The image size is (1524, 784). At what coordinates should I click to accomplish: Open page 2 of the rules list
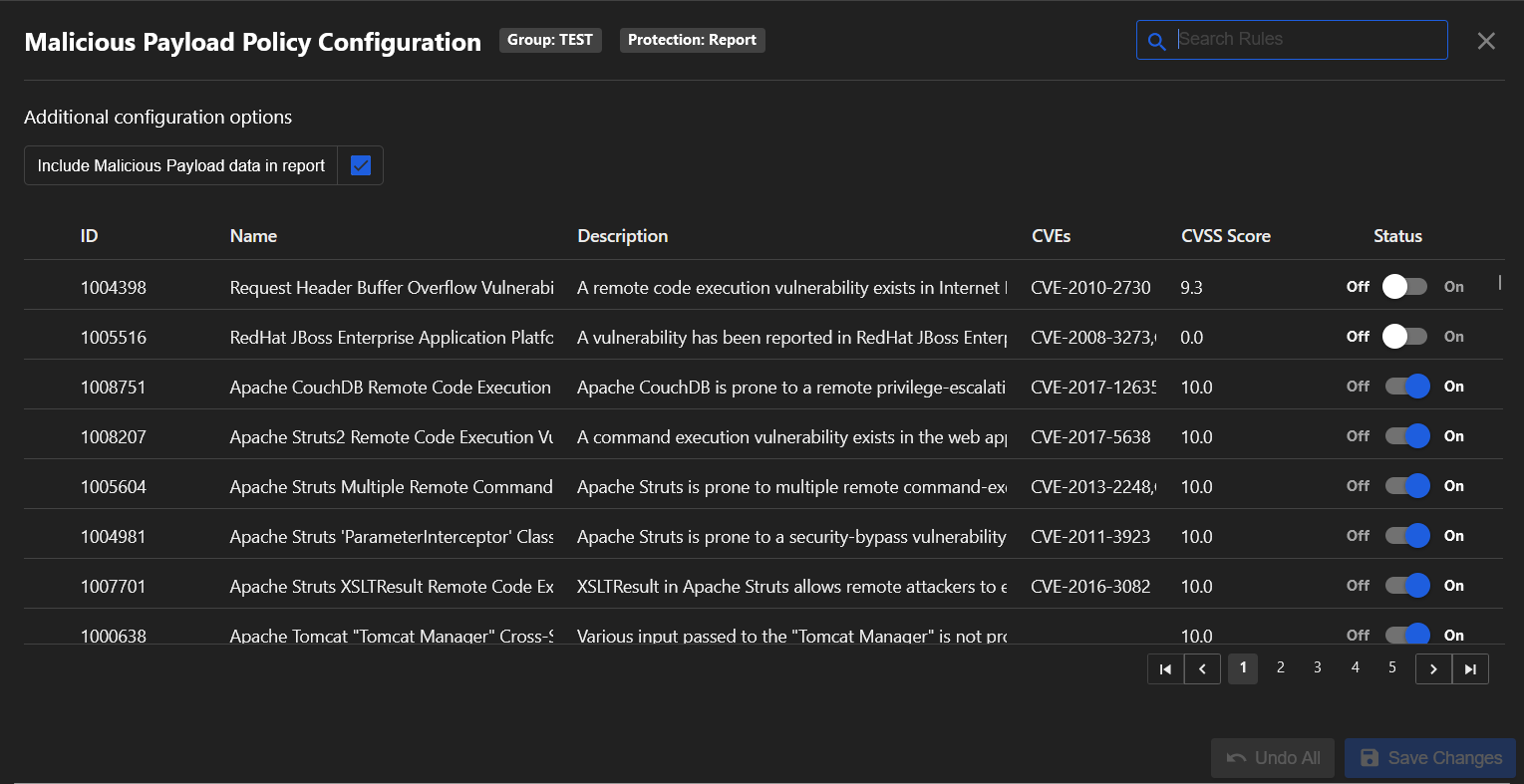pos(1280,667)
